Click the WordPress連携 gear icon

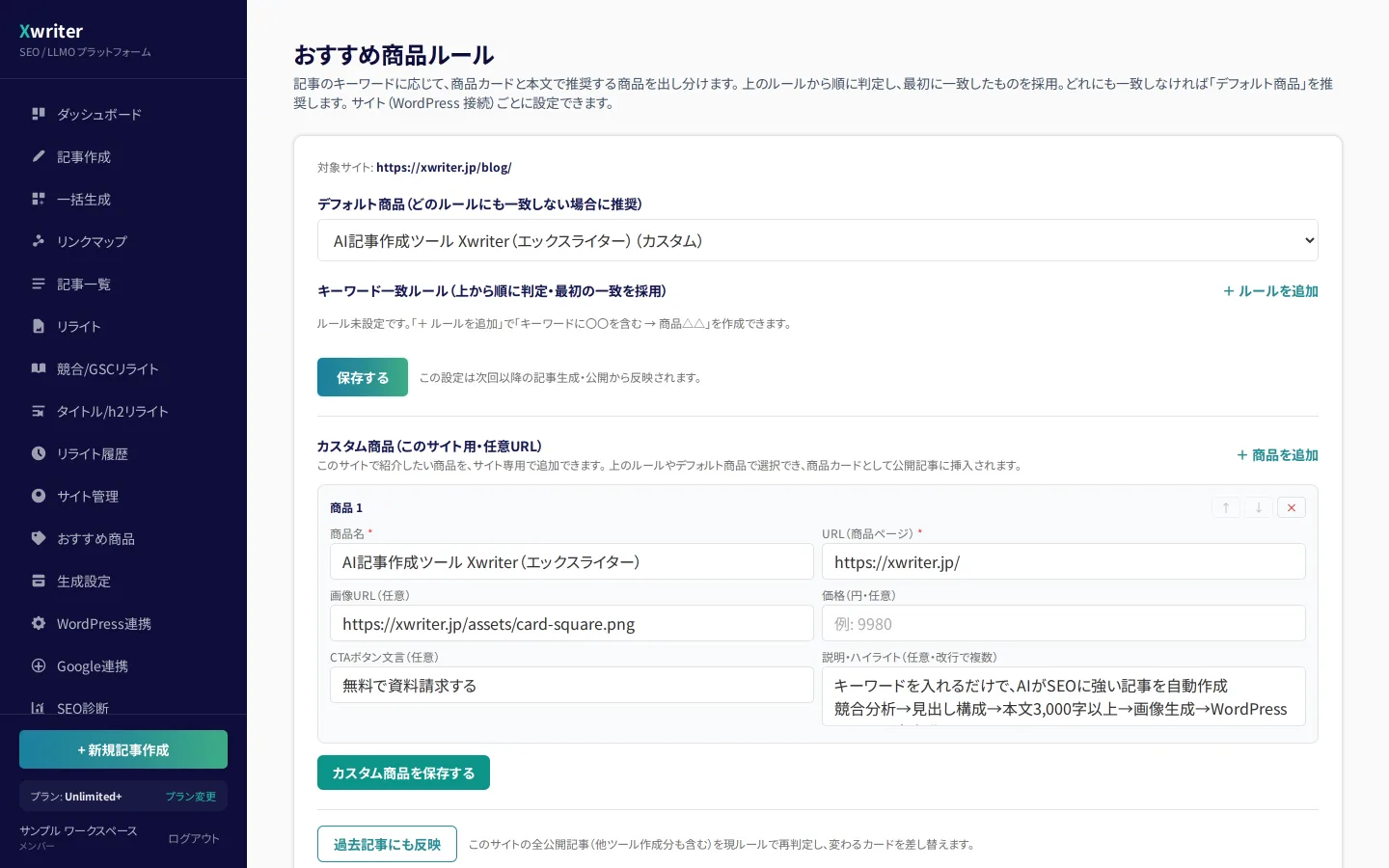coord(39,623)
